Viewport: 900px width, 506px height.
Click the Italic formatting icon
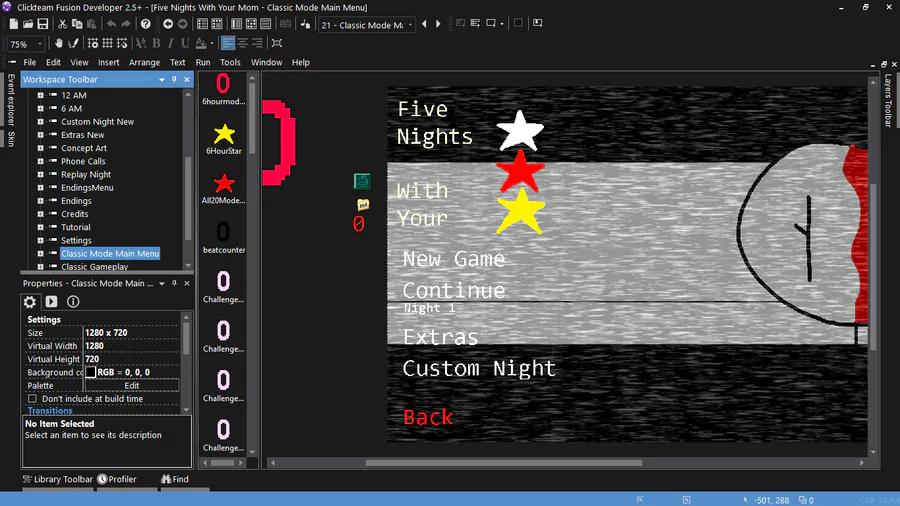(170, 44)
